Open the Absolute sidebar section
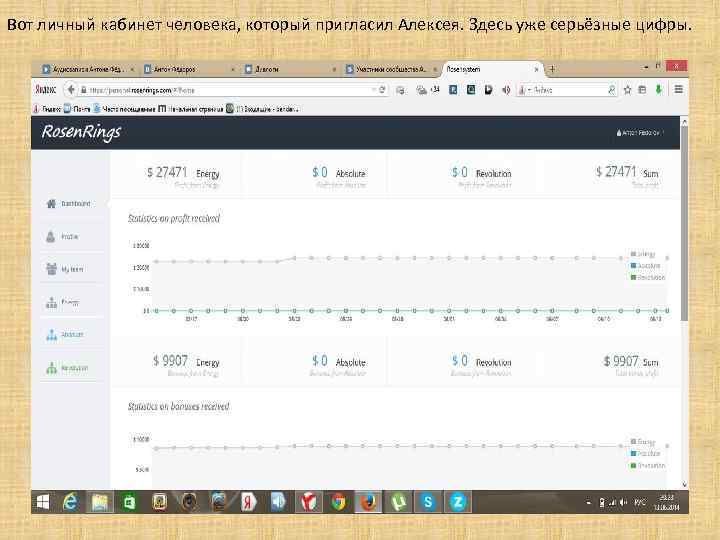 (65, 335)
